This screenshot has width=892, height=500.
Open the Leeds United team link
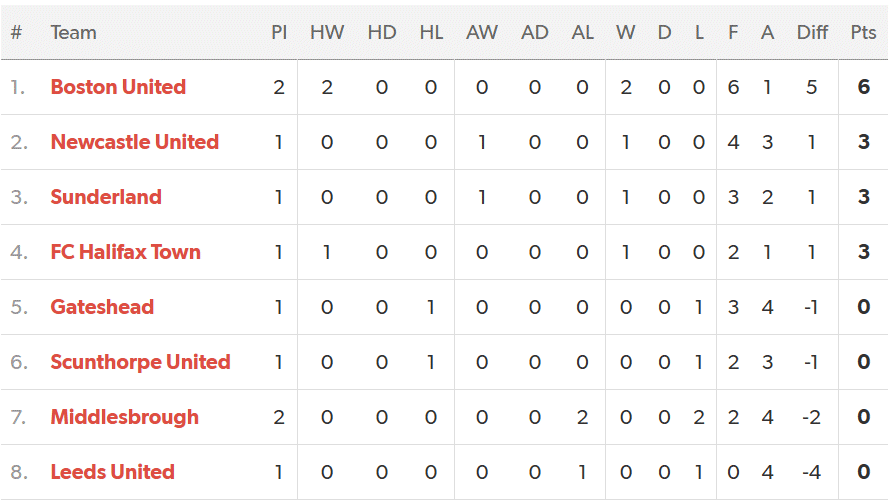point(113,472)
